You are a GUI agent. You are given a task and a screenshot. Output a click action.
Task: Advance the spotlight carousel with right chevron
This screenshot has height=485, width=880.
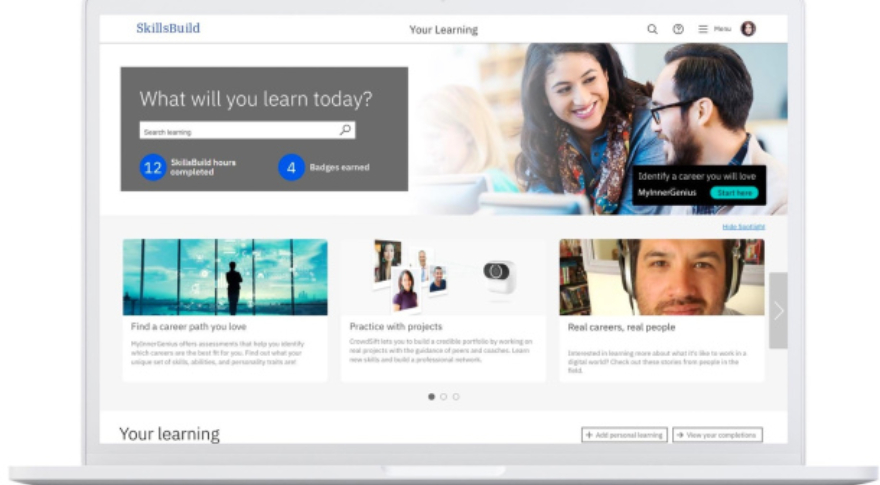click(x=778, y=310)
